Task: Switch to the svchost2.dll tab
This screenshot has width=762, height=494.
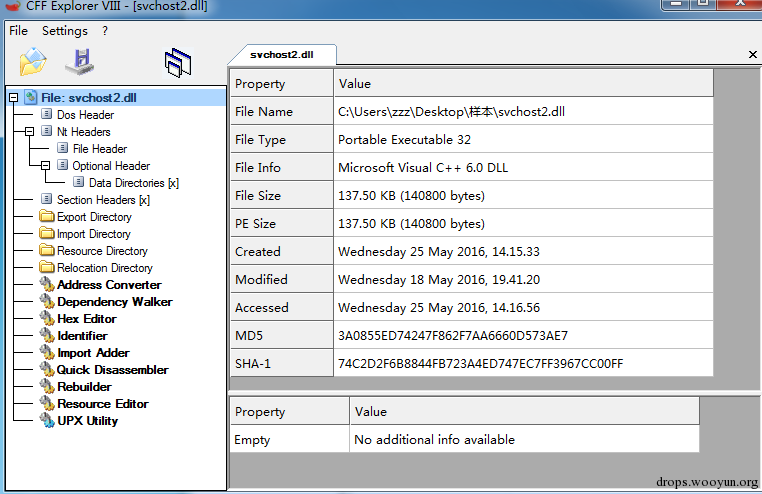Action: pyautogui.click(x=282, y=54)
